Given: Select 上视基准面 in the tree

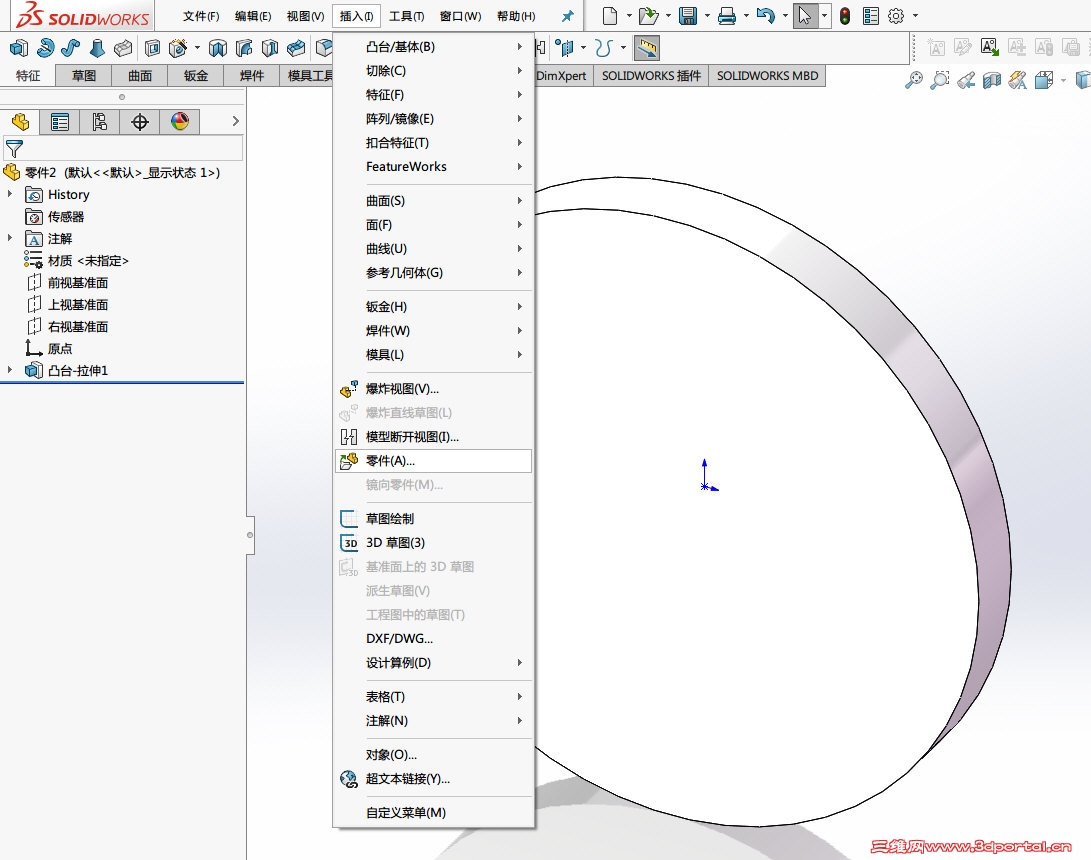Looking at the screenshot, I should [x=77, y=305].
